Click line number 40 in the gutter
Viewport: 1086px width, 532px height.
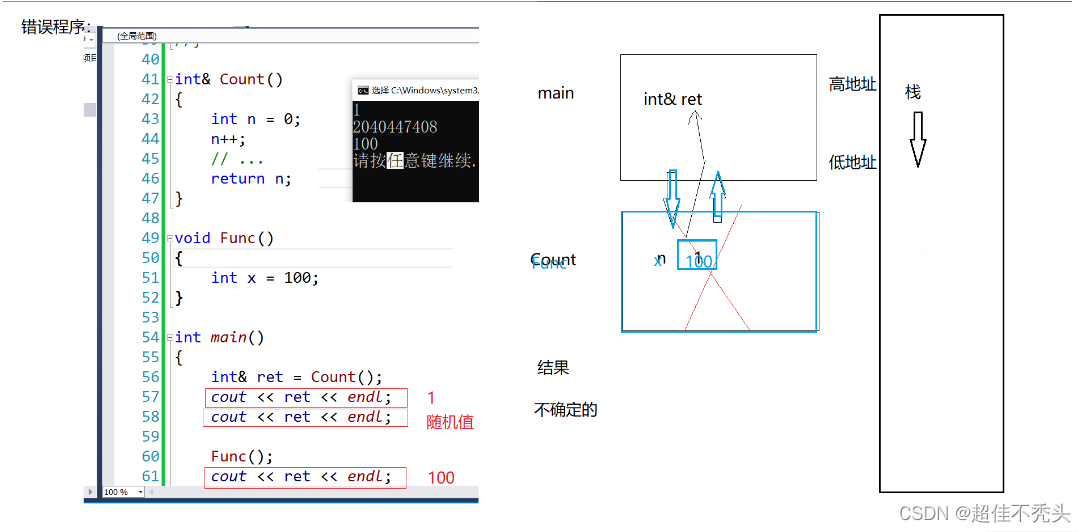click(150, 60)
